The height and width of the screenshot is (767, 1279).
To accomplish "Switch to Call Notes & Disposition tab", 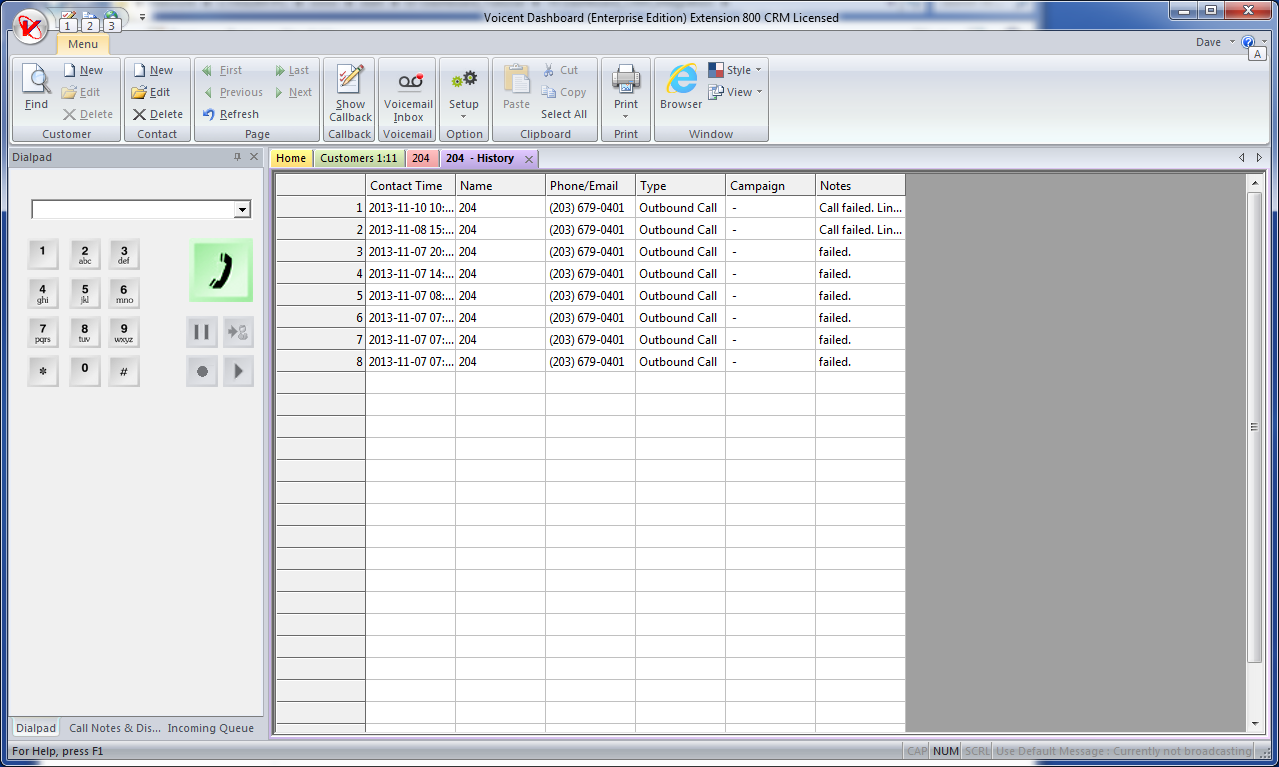I will 114,728.
